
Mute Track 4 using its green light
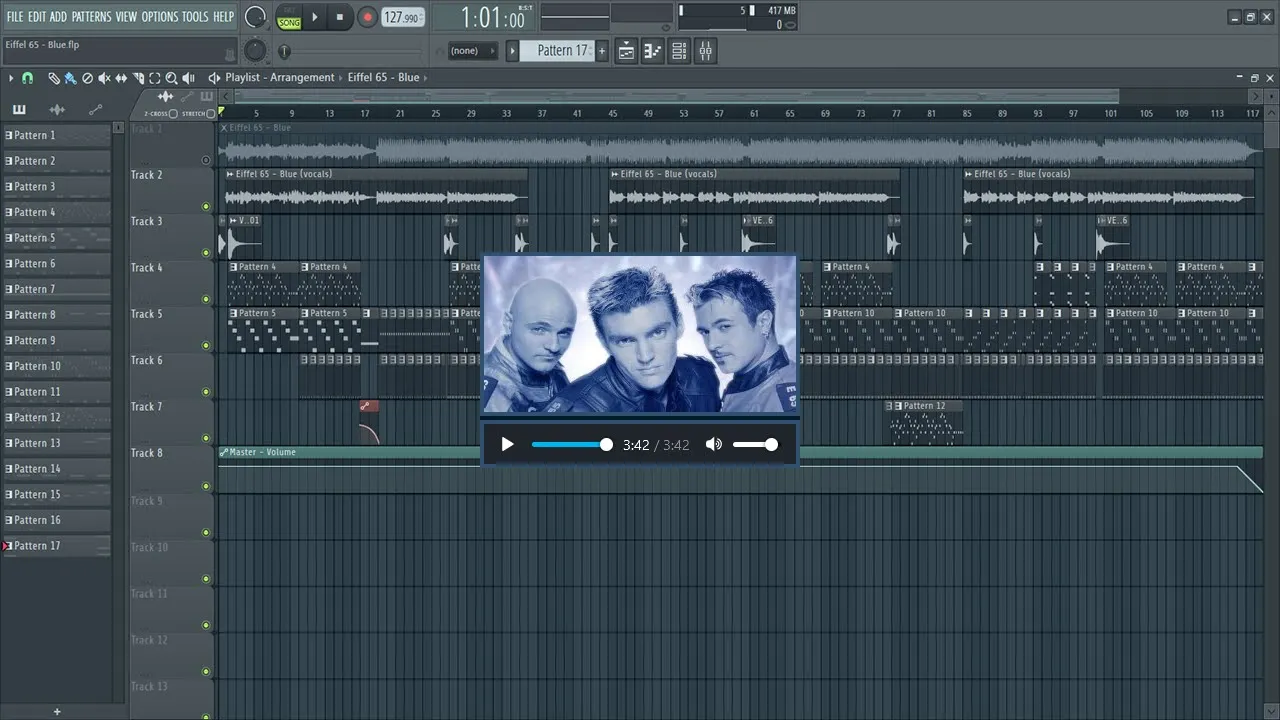[x=206, y=299]
